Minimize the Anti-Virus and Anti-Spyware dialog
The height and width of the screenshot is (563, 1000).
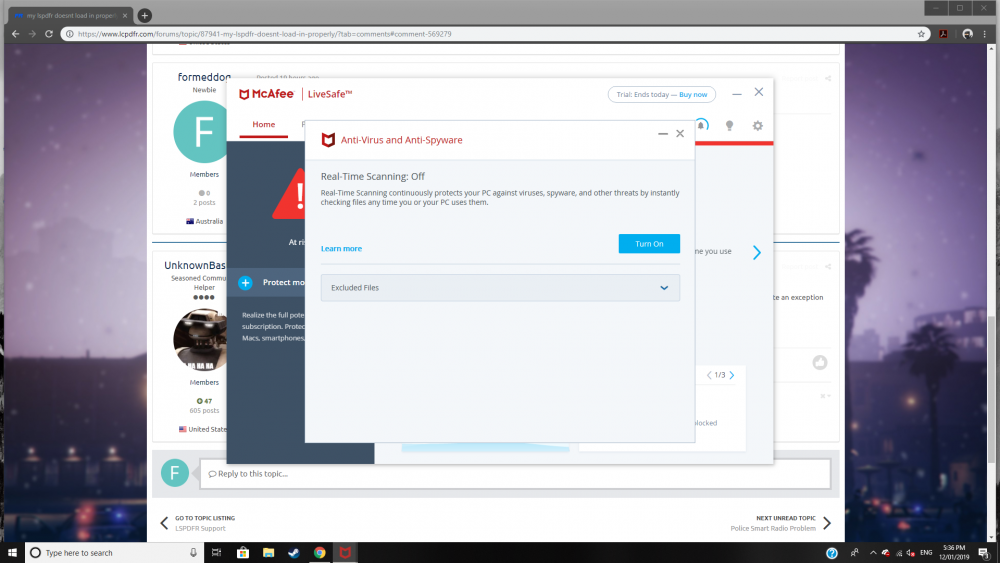pyautogui.click(x=663, y=134)
